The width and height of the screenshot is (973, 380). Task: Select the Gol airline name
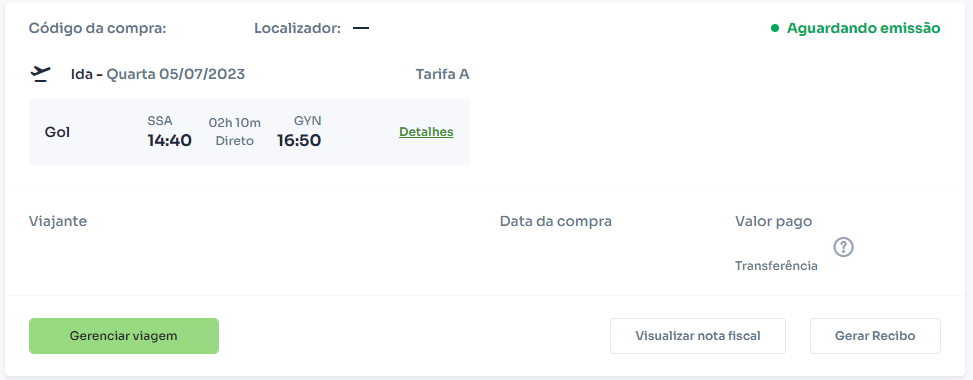57,132
